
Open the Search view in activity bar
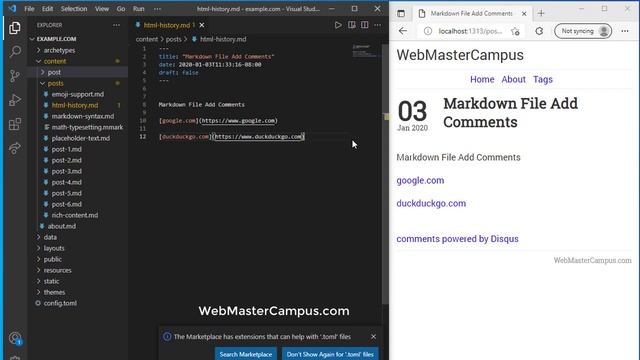tap(15, 51)
